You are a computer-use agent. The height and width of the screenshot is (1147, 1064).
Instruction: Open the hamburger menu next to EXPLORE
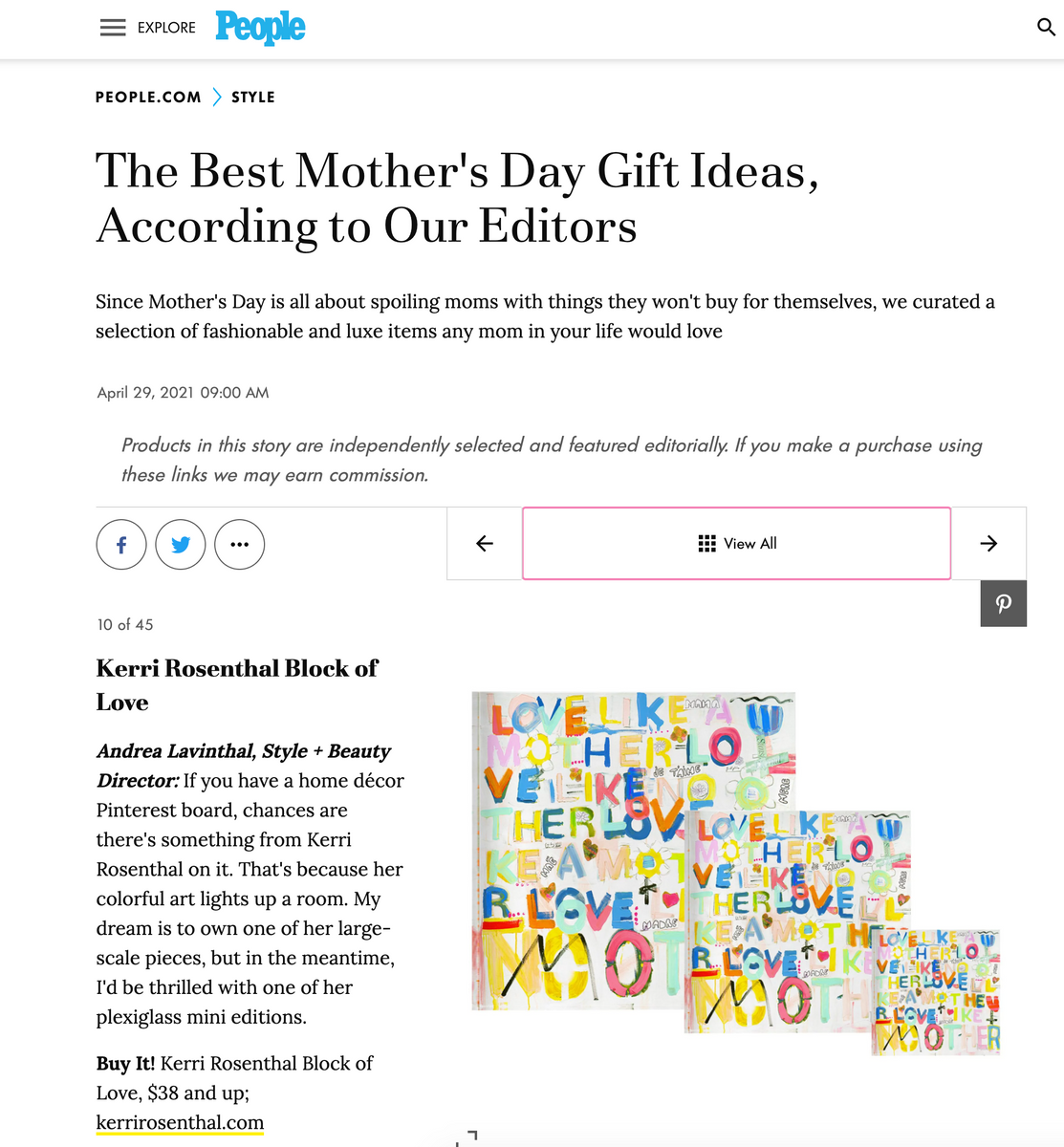pos(113,28)
